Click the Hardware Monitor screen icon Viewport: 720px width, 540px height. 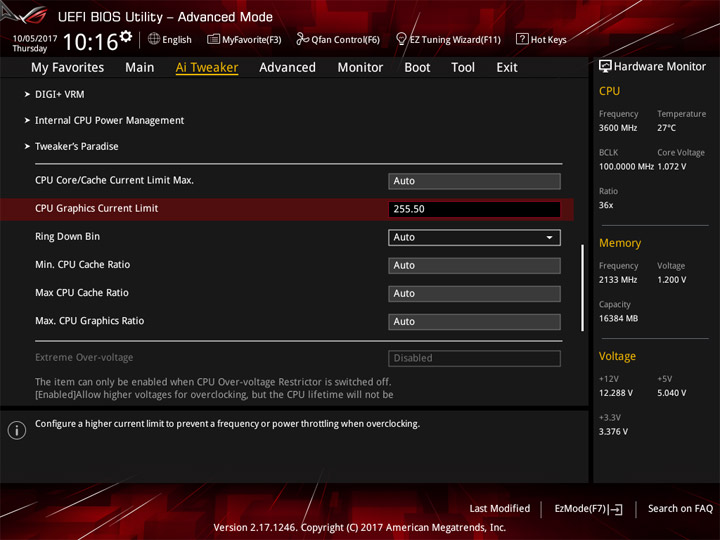click(x=605, y=66)
